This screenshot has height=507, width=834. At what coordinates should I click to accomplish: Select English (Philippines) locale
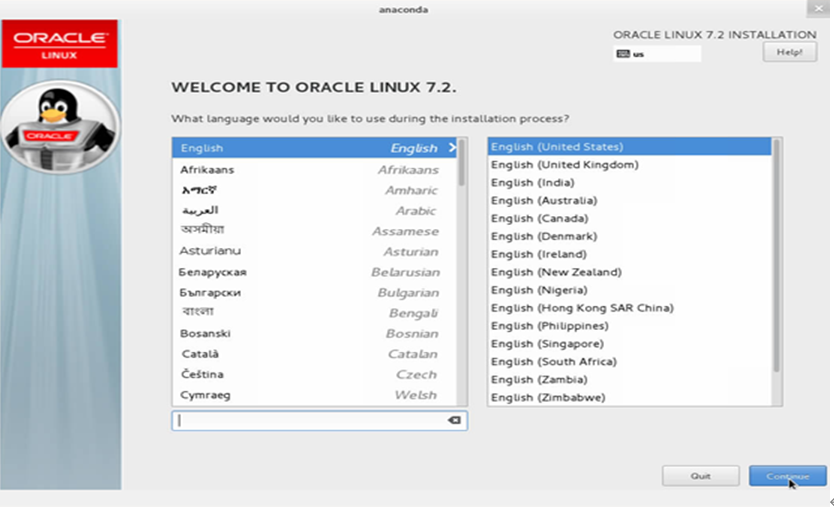click(630, 326)
